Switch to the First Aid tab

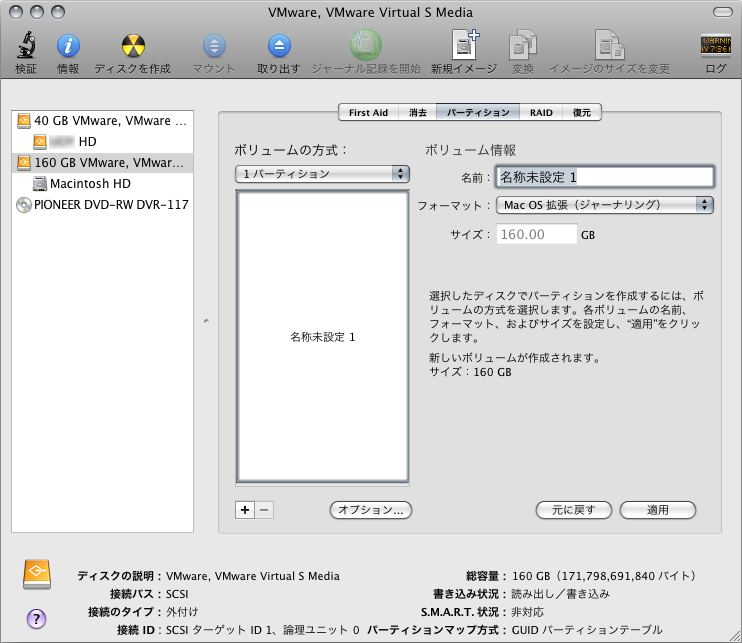pos(367,113)
